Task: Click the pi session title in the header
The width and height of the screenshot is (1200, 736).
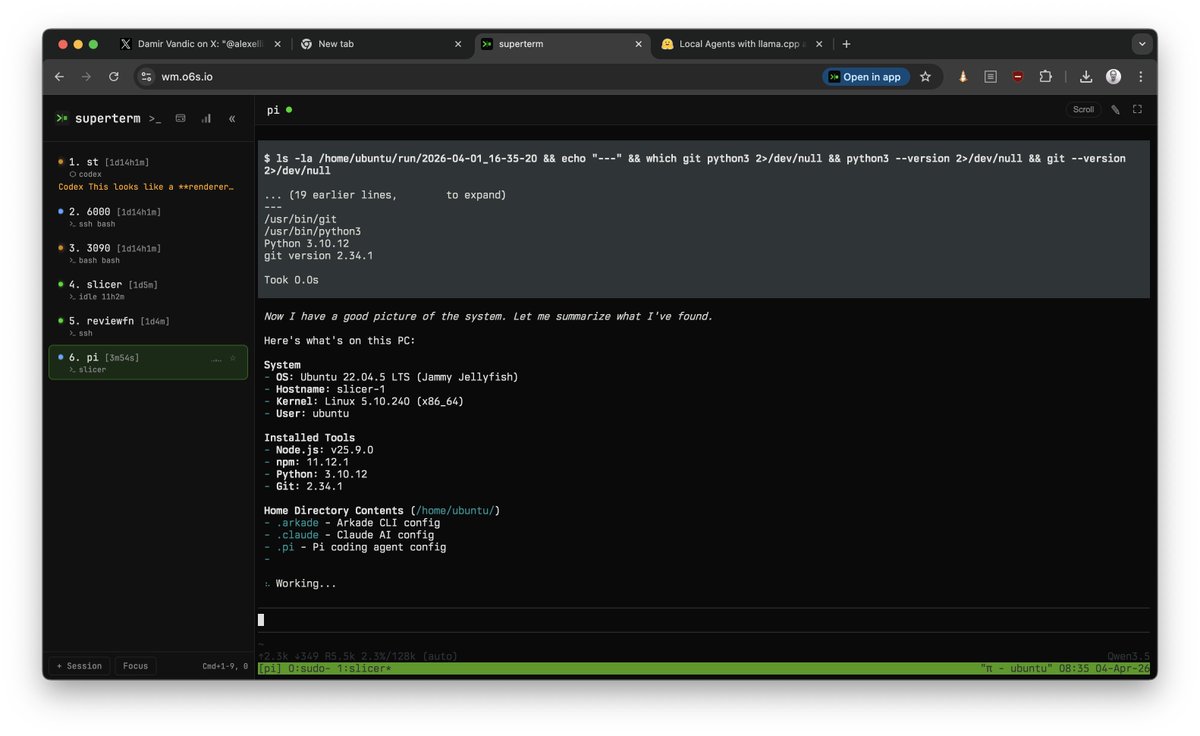Action: pyautogui.click(x=273, y=110)
